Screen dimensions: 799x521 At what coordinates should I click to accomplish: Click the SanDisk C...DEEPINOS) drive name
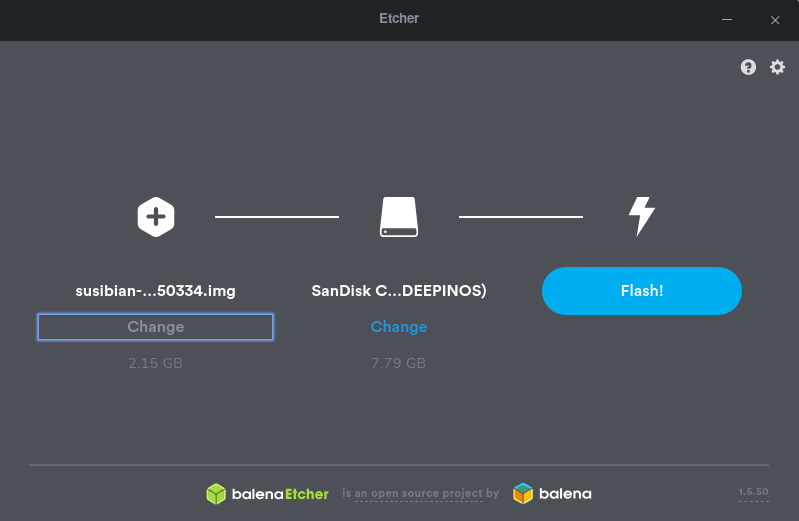[399, 291]
